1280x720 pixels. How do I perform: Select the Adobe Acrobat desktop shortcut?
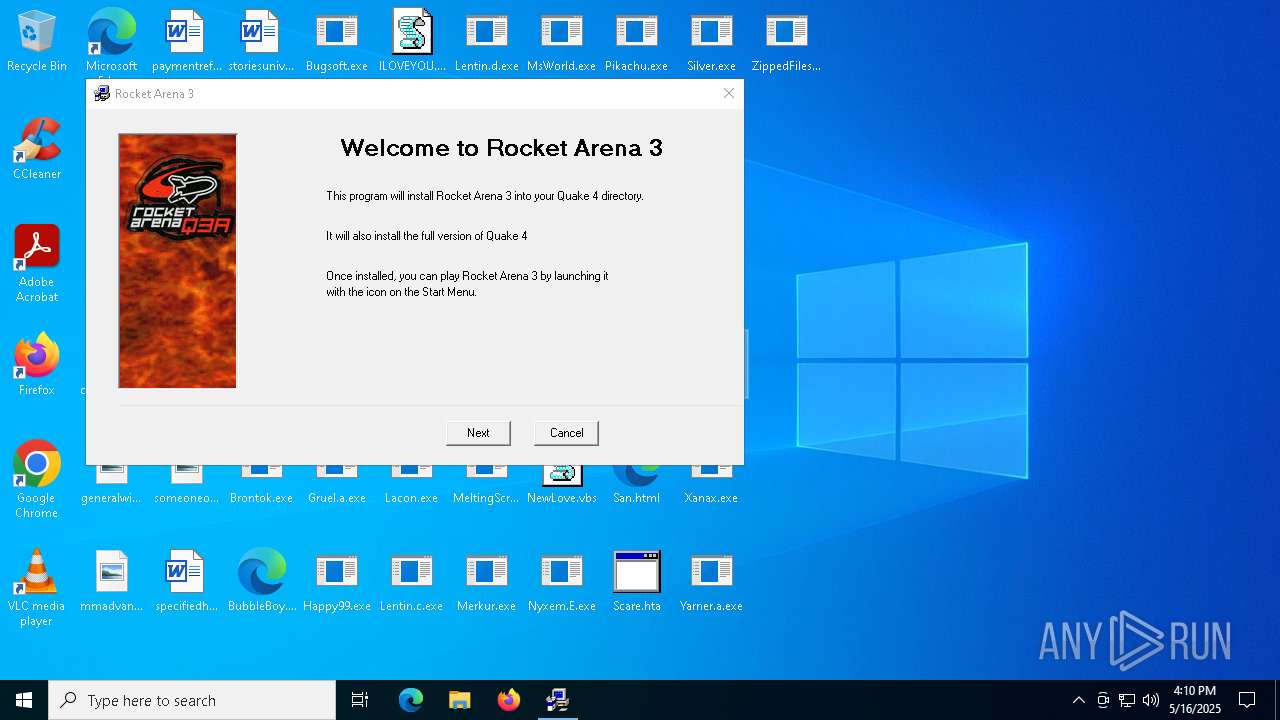click(x=37, y=264)
